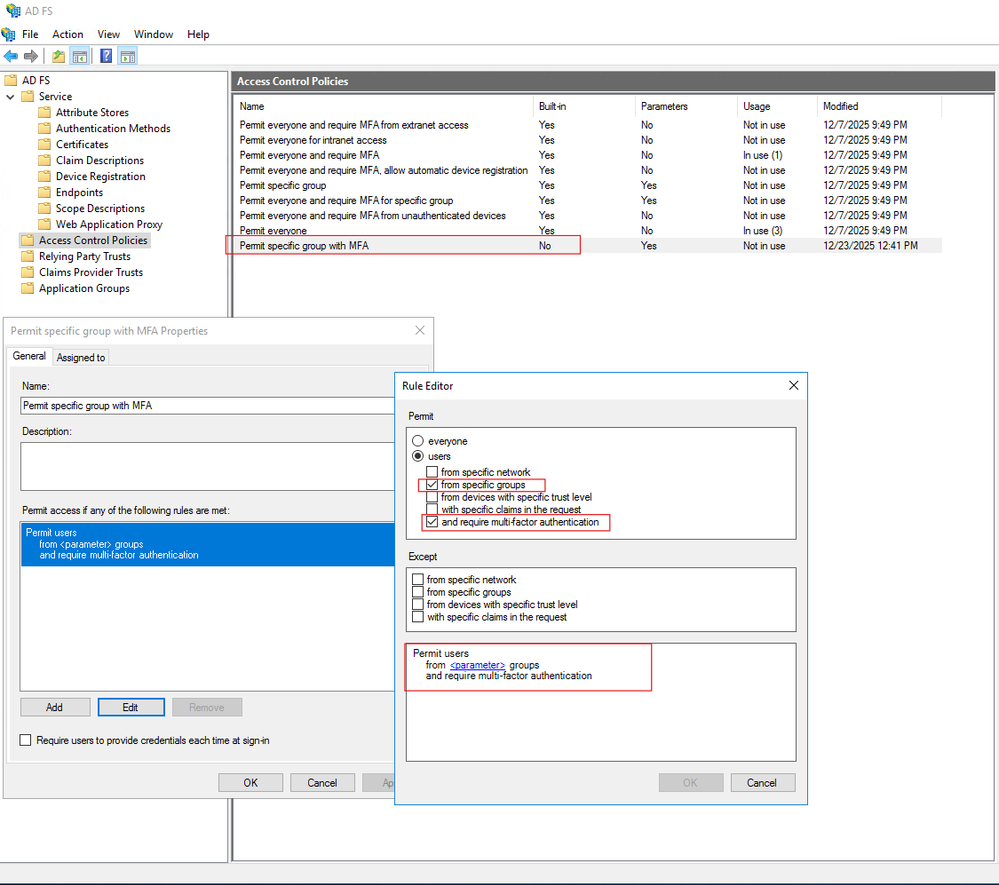Click the Edit button in Properties dialog
Screen dimensions: 999x885
tap(131, 707)
